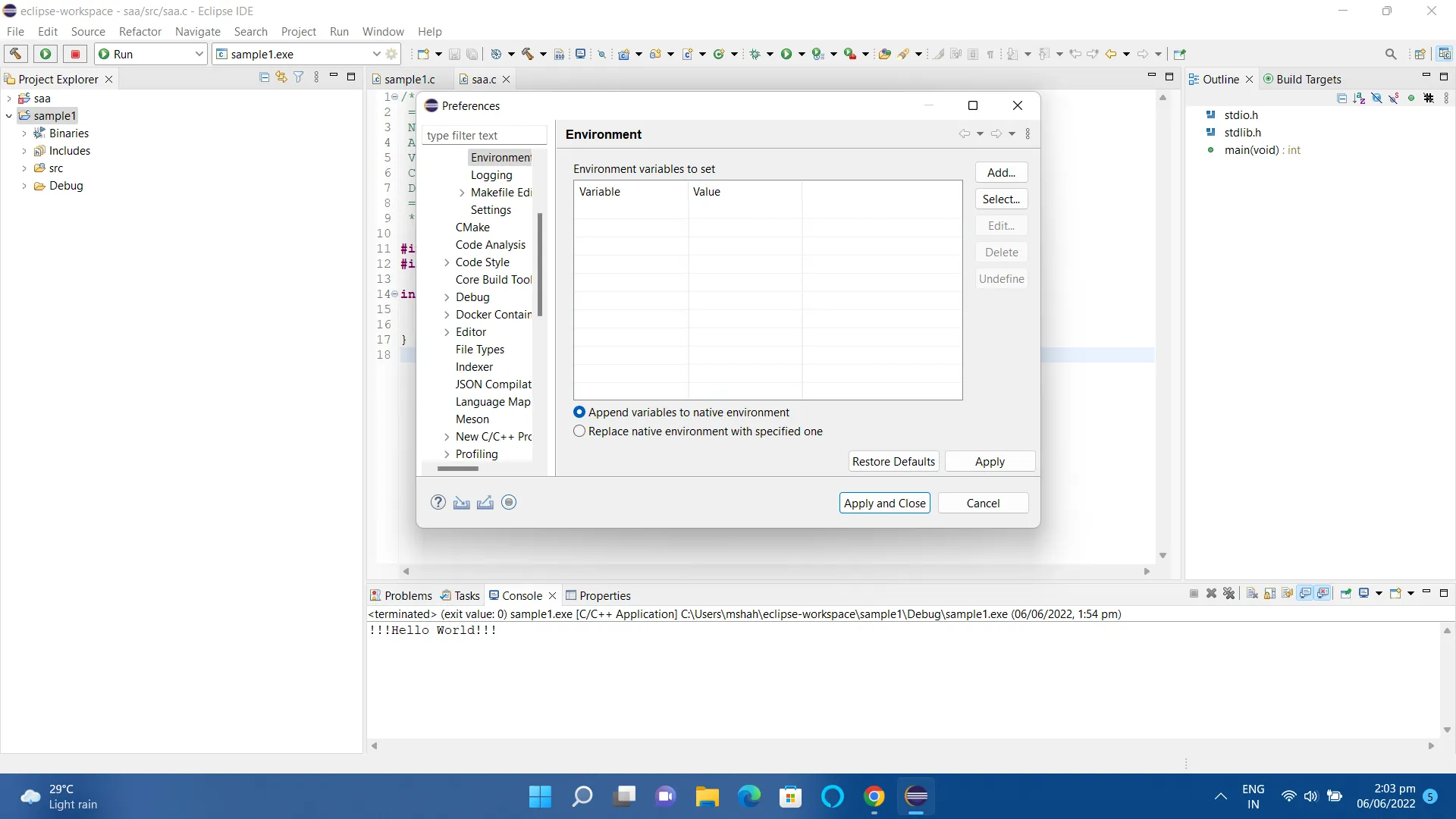This screenshot has height=819, width=1456.
Task: Open the Project Explorer filter funnel icon
Action: coord(299,77)
